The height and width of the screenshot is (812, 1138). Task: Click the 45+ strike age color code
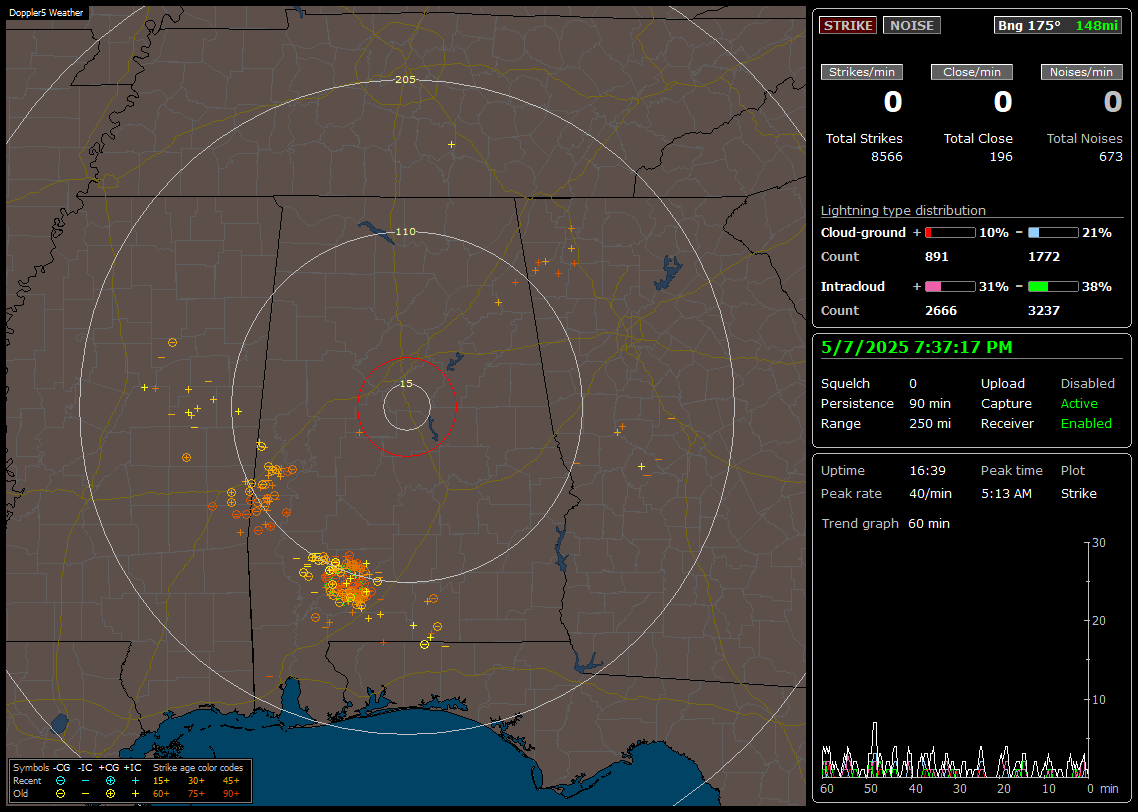pyautogui.click(x=231, y=781)
